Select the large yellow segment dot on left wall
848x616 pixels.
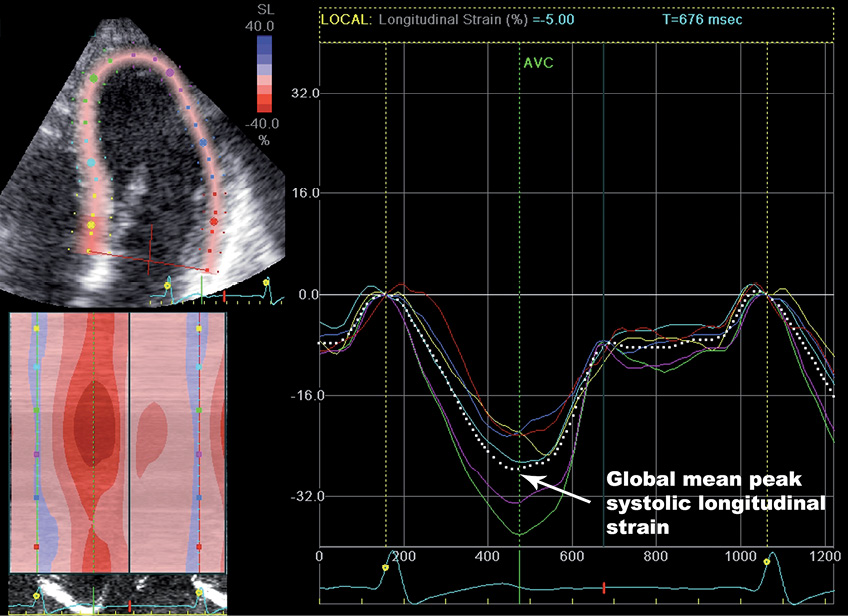[91, 225]
